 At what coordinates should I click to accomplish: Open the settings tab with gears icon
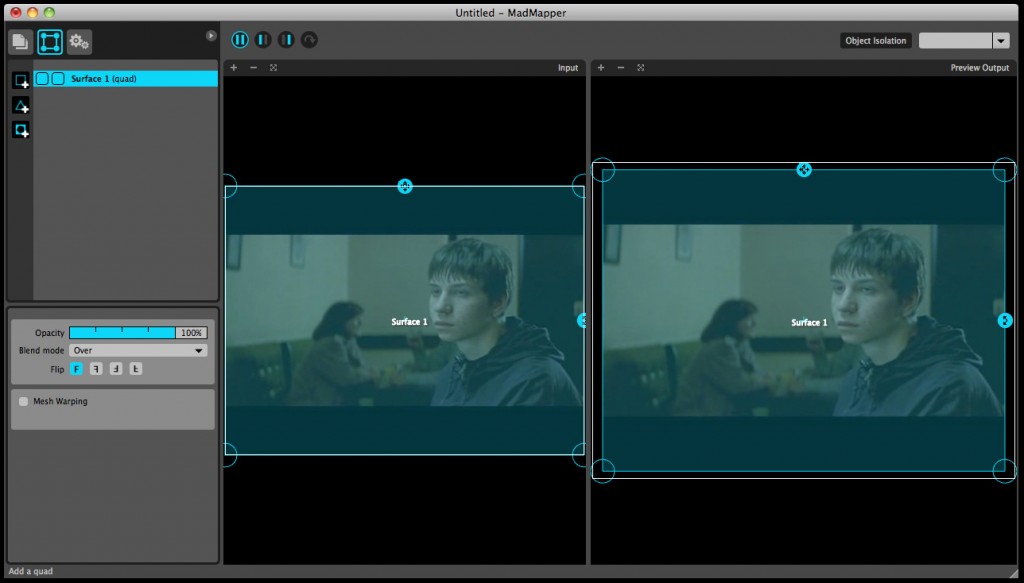pos(80,42)
